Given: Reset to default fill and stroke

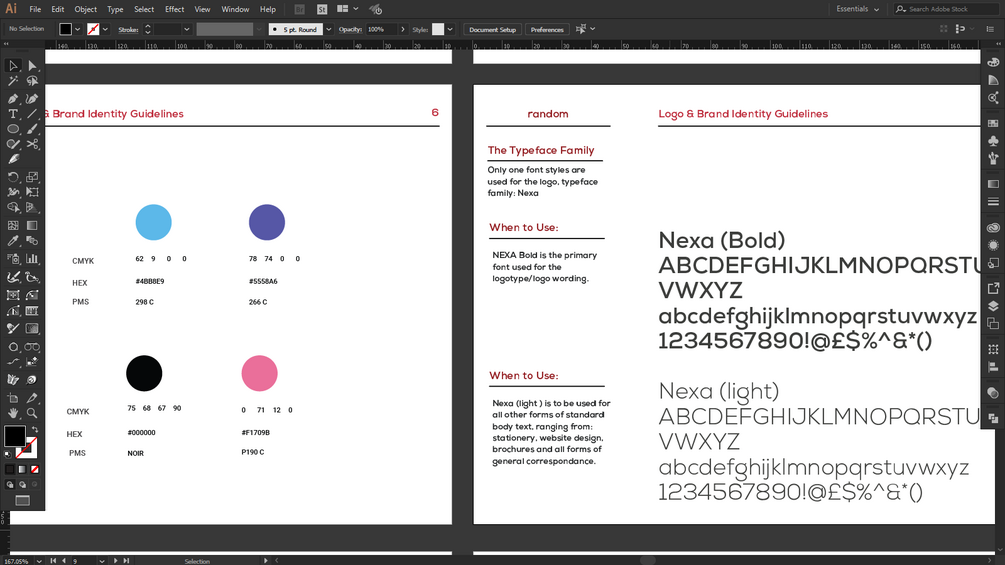Looking at the screenshot, I should 8,454.
